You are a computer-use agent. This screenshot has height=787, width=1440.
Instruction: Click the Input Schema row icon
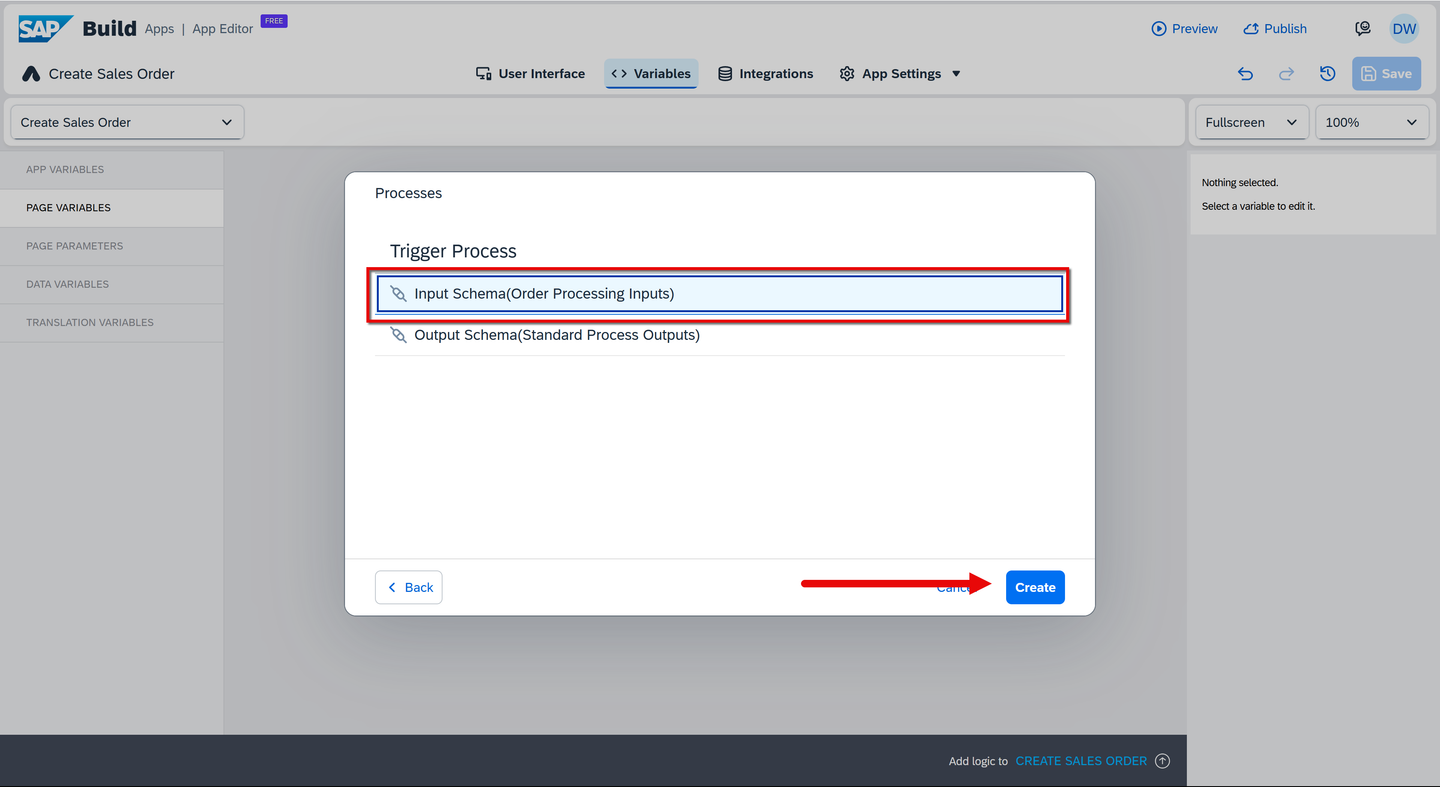(398, 294)
